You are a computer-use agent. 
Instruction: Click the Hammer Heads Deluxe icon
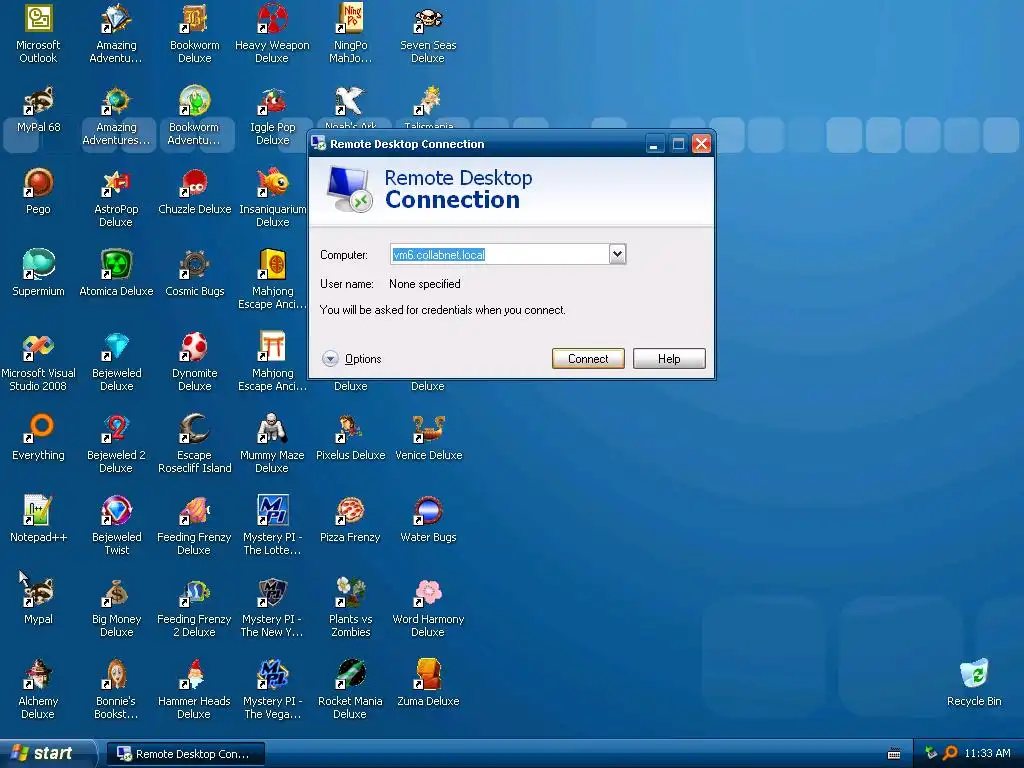(194, 675)
